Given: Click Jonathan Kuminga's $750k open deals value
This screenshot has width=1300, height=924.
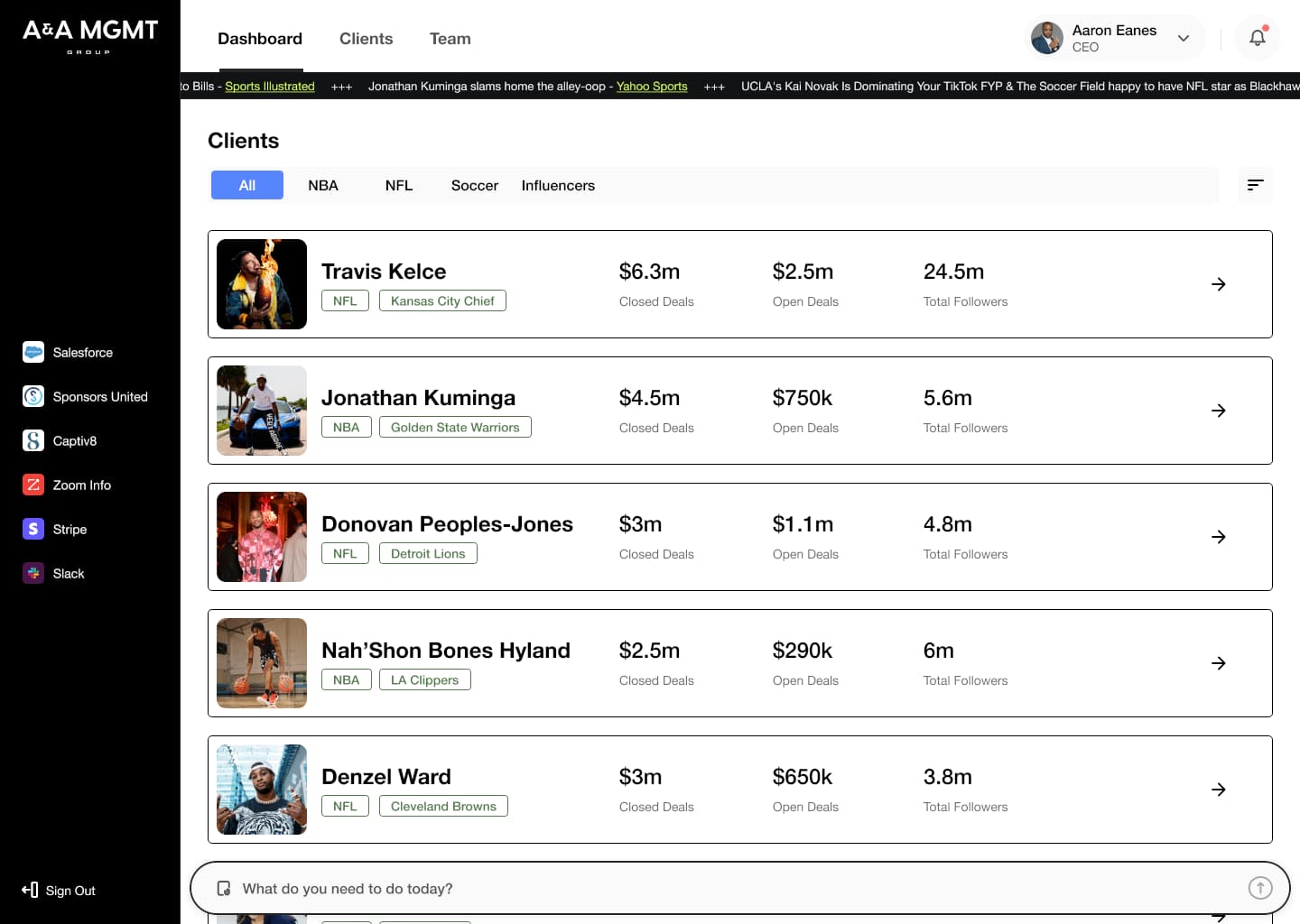Looking at the screenshot, I should tap(803, 398).
